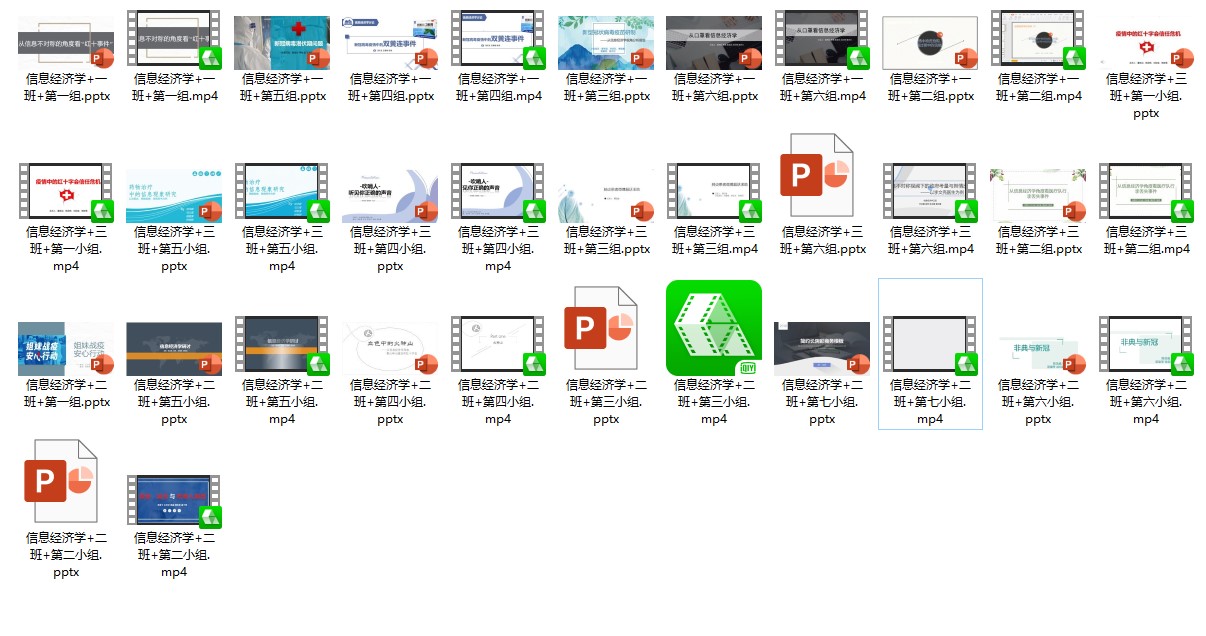The width and height of the screenshot is (1206, 636).
Task: Click the 二班+第五小组.mp4 video file
Action: click(x=282, y=347)
